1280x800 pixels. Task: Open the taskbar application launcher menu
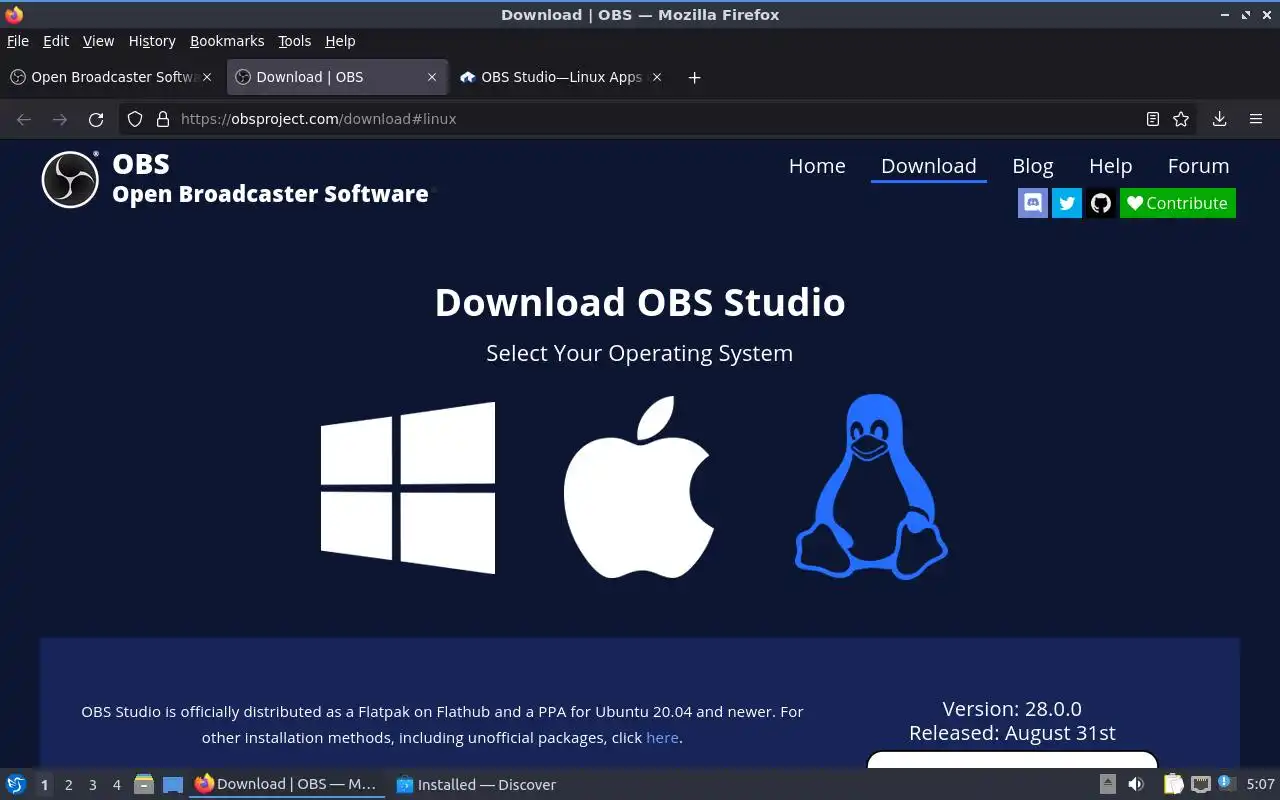15,784
